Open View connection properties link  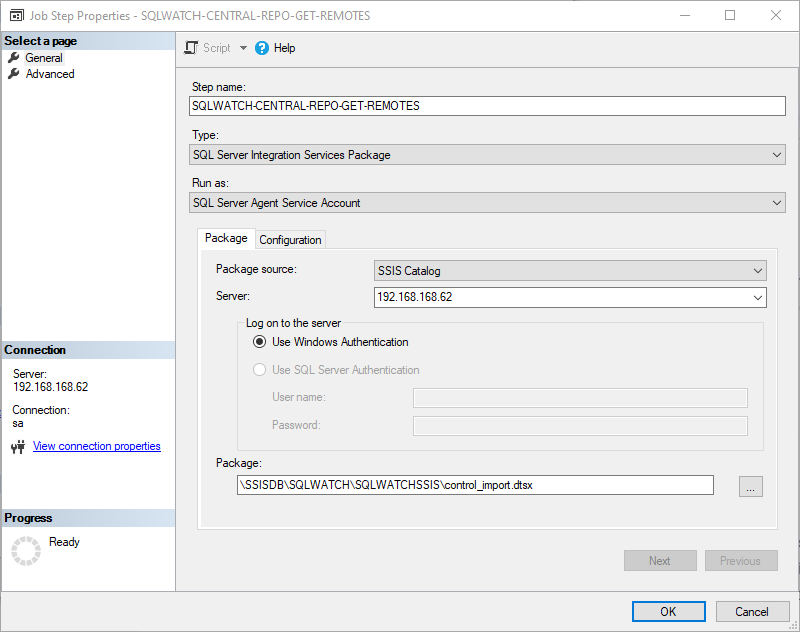tap(96, 446)
